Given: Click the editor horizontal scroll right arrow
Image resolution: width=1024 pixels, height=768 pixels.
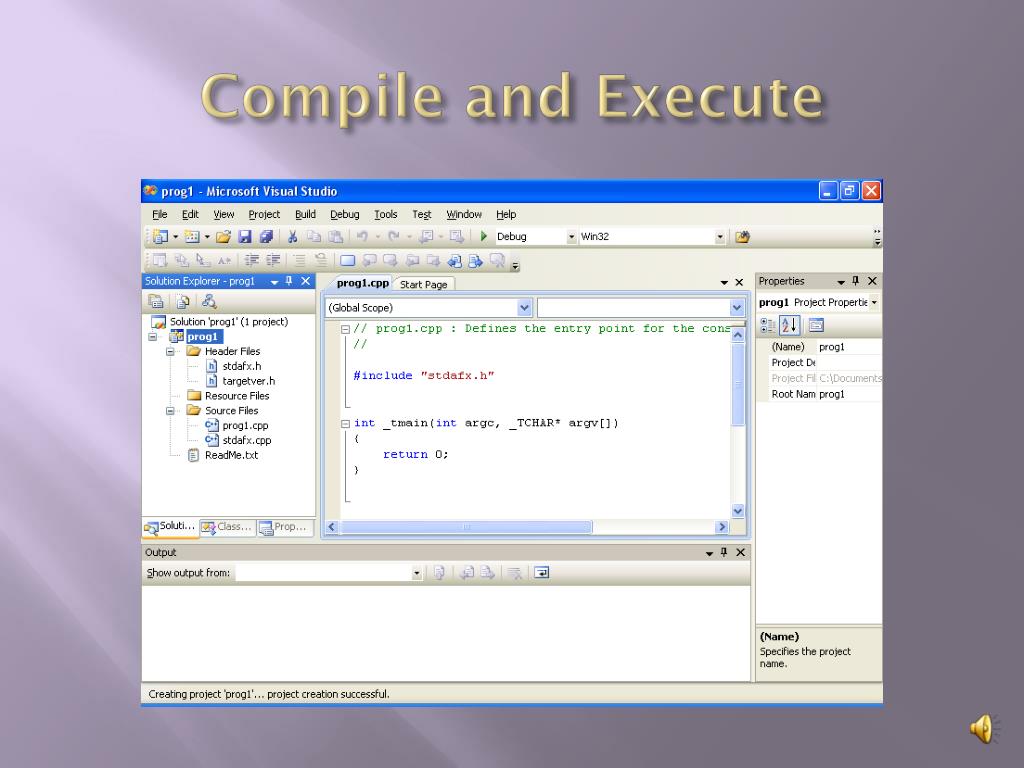Looking at the screenshot, I should 722,527.
